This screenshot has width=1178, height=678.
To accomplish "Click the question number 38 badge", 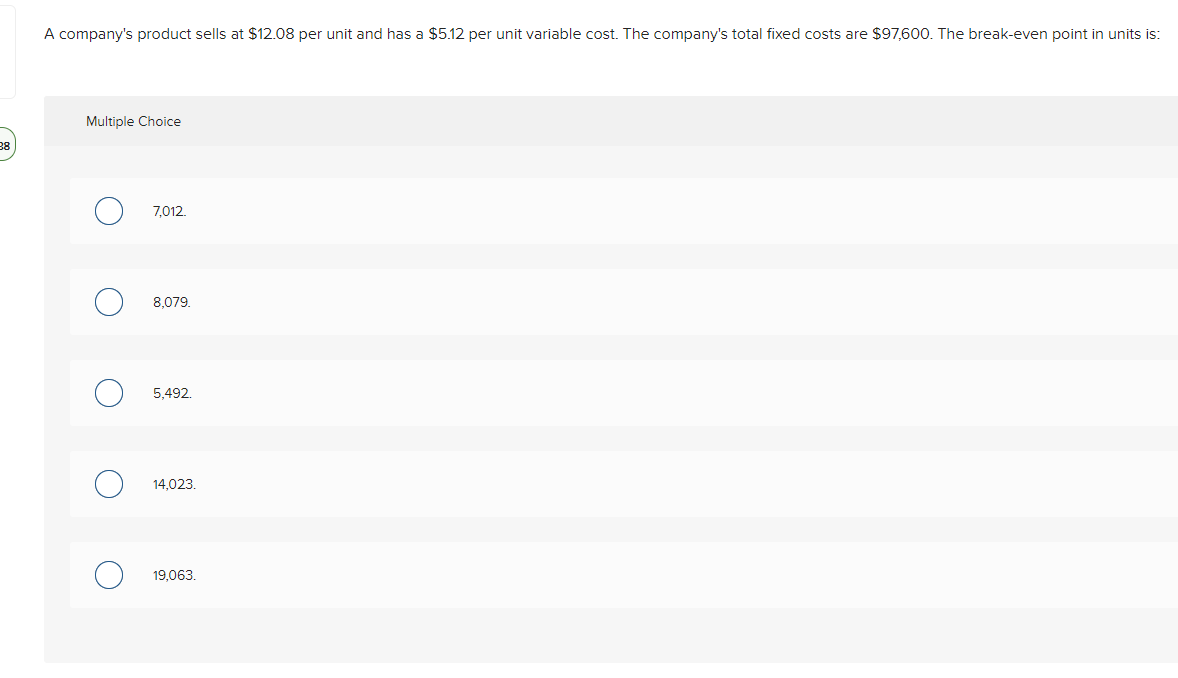I will pyautogui.click(x=4, y=145).
